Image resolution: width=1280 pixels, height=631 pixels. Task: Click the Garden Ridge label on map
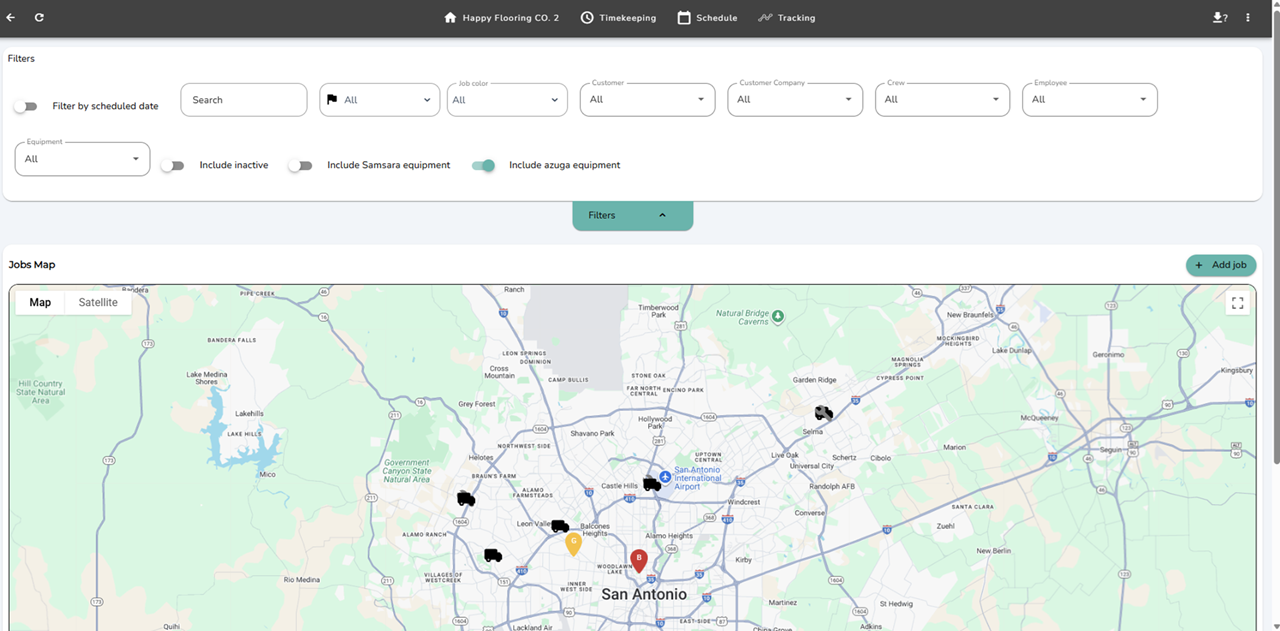(x=814, y=380)
